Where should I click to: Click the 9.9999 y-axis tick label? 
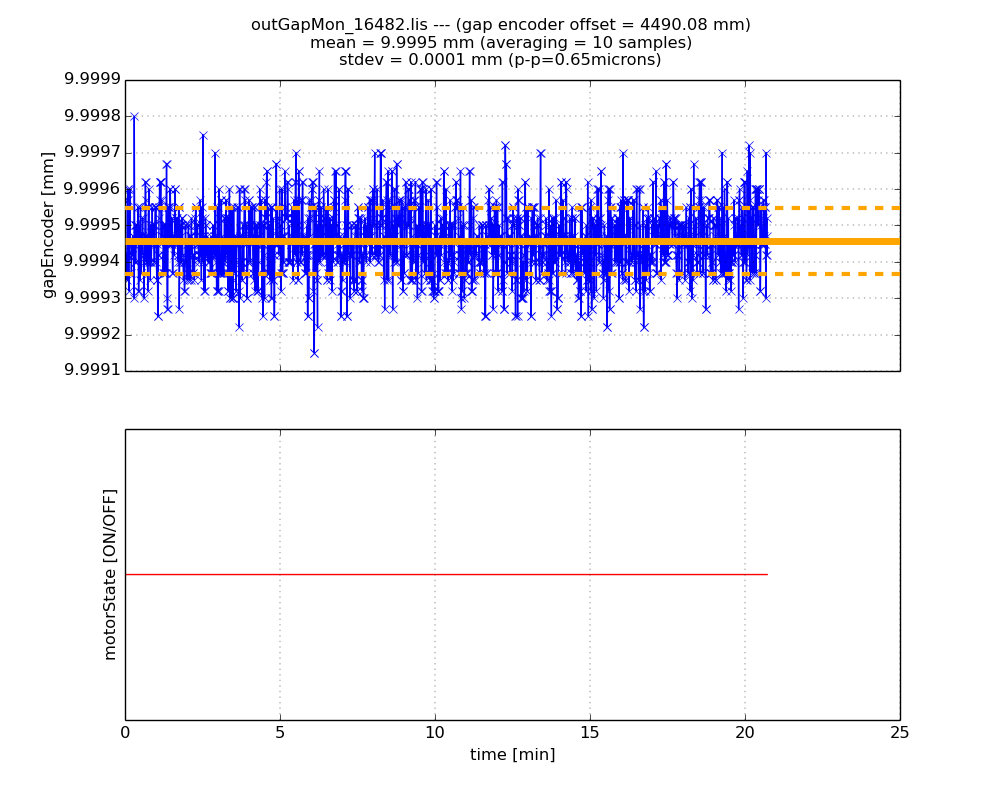coord(92,80)
